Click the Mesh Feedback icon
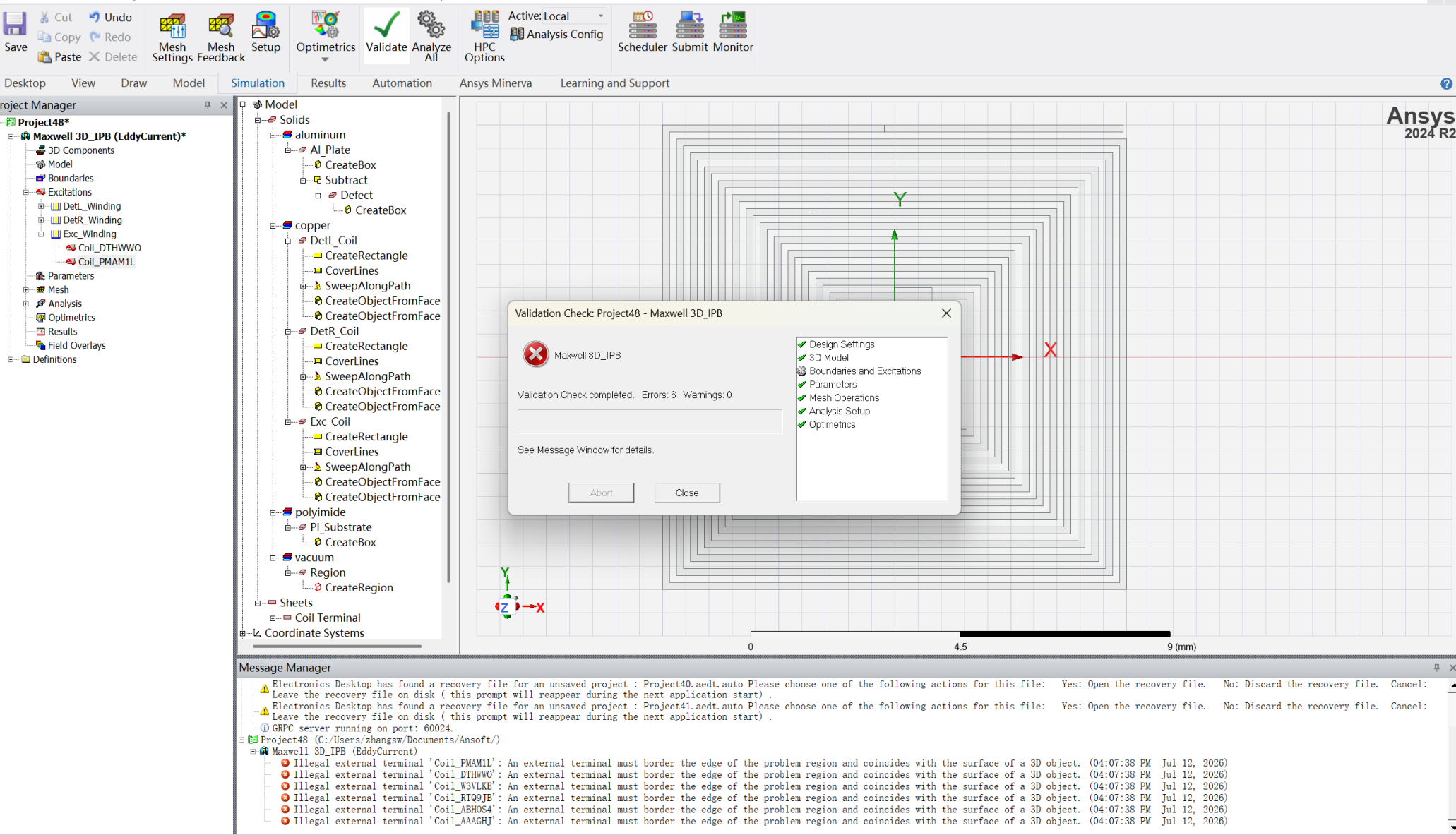This screenshot has height=835, width=1456. click(221, 26)
